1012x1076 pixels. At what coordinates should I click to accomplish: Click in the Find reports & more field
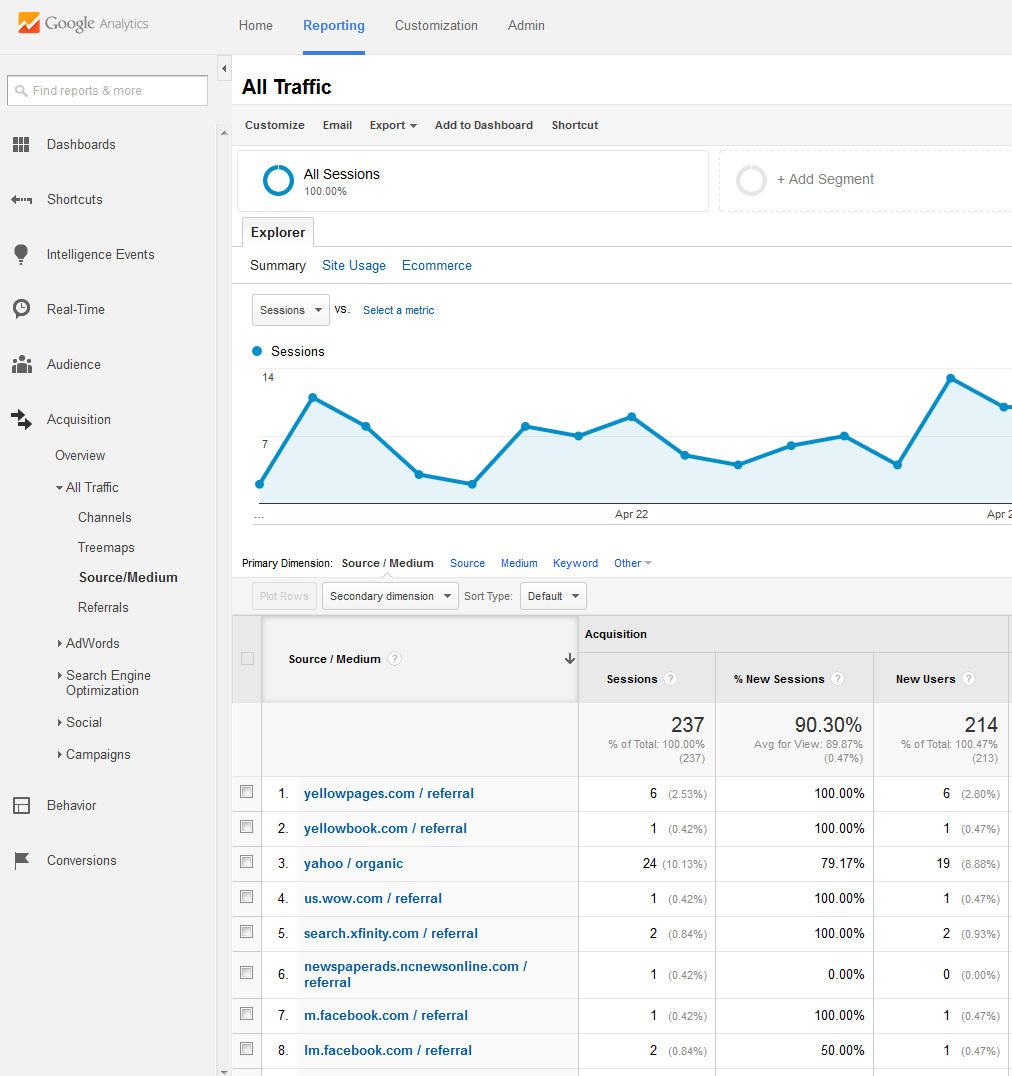click(108, 91)
